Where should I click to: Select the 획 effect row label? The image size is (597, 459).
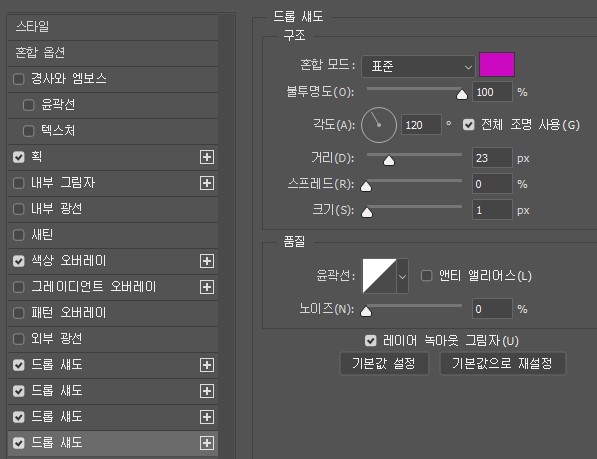[x=37, y=157]
